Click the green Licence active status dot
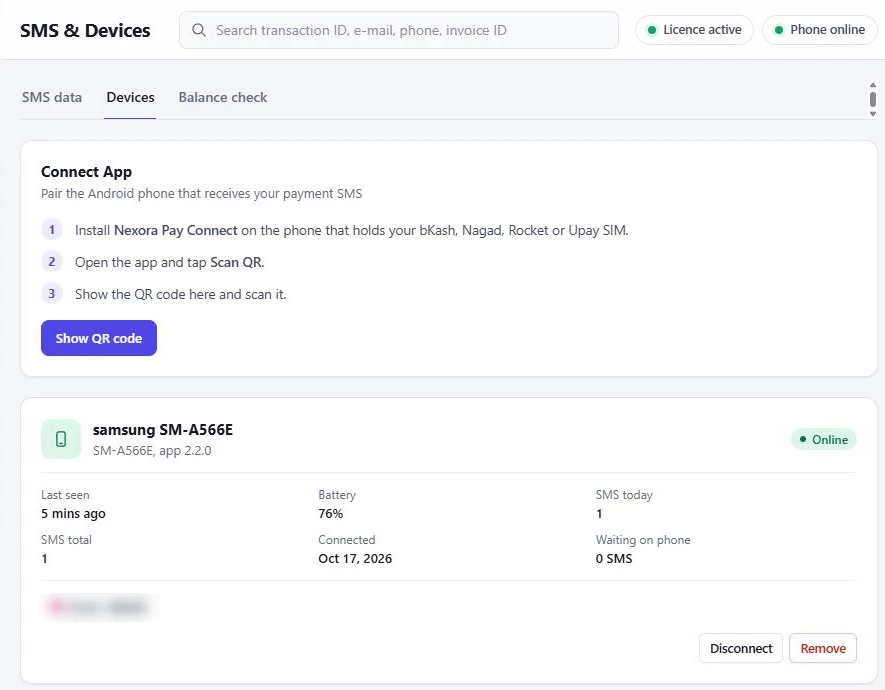Image resolution: width=885 pixels, height=690 pixels. (651, 30)
